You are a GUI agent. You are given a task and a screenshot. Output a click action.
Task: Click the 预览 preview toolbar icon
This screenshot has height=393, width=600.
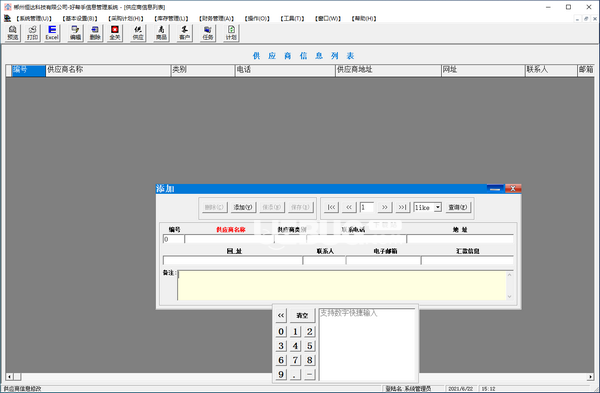tap(13, 33)
